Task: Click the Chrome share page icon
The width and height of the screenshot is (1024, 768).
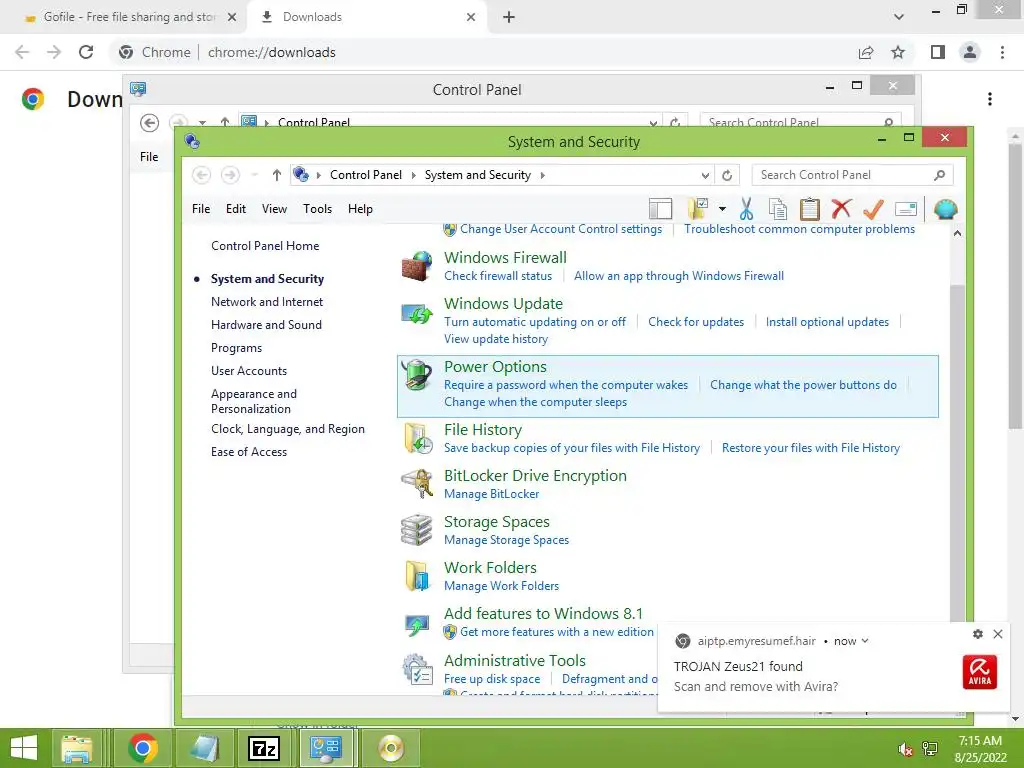Action: pos(866,52)
